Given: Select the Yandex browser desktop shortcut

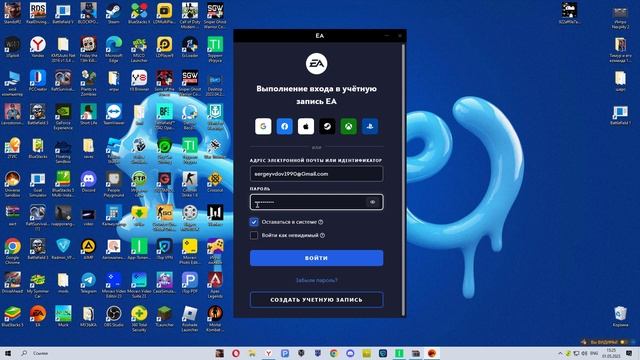Looking at the screenshot, I should [38, 47].
